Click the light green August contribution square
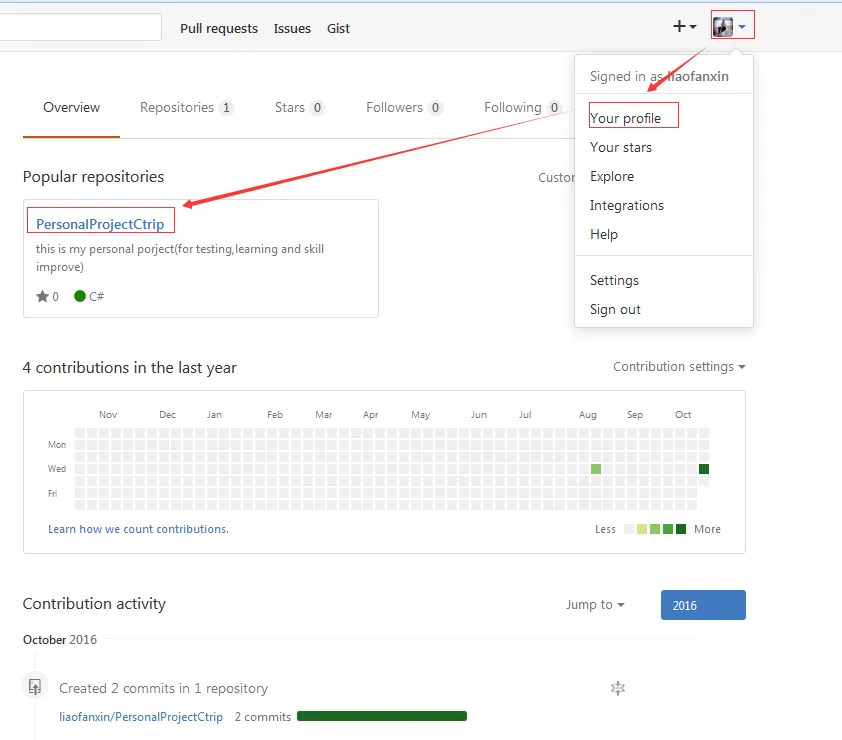The width and height of the screenshot is (842, 740). (596, 469)
